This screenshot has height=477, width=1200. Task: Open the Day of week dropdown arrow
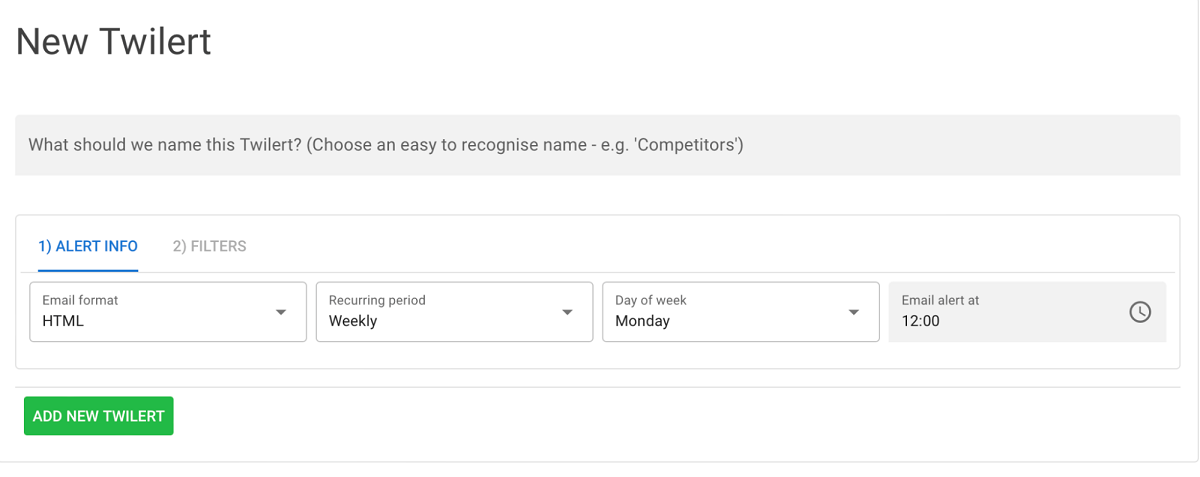pyautogui.click(x=854, y=312)
